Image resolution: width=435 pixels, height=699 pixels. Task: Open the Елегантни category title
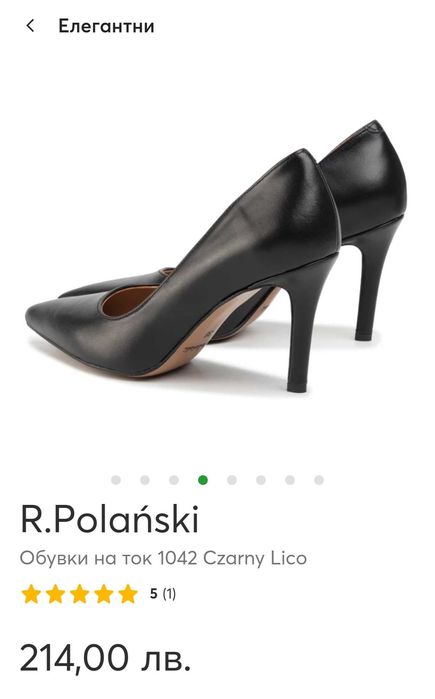pos(107,26)
